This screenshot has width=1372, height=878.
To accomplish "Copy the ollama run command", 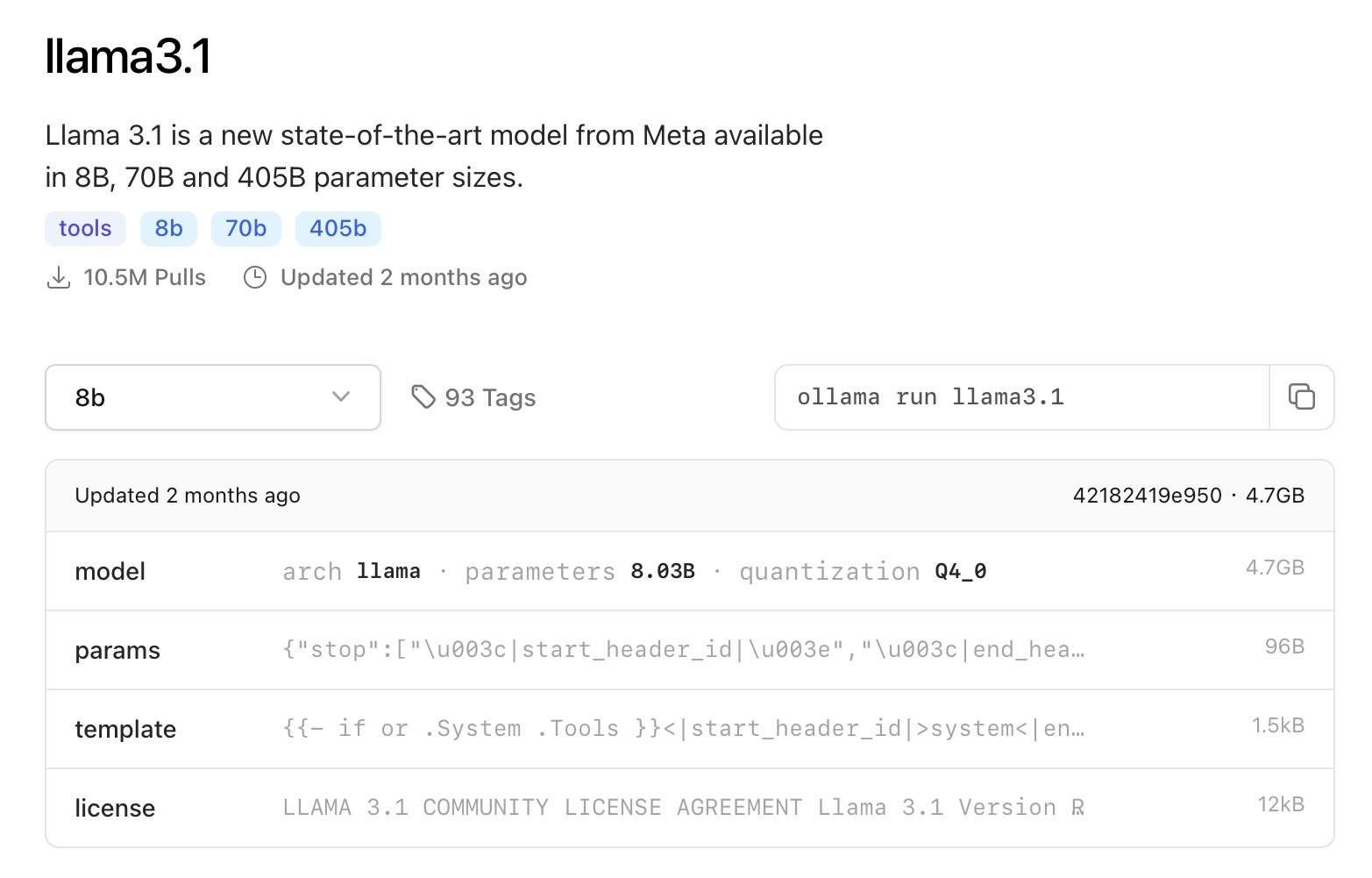I will pyautogui.click(x=1301, y=397).
